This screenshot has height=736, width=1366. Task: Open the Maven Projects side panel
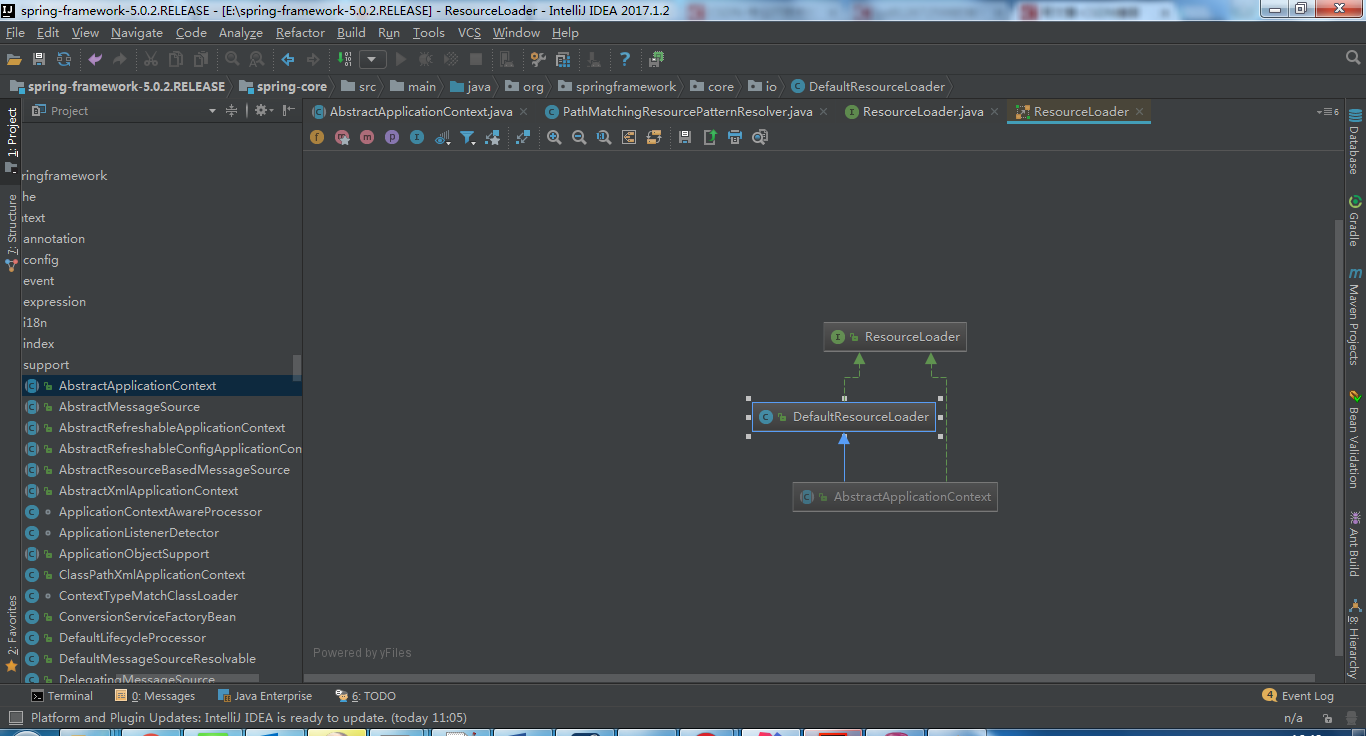tap(1355, 316)
